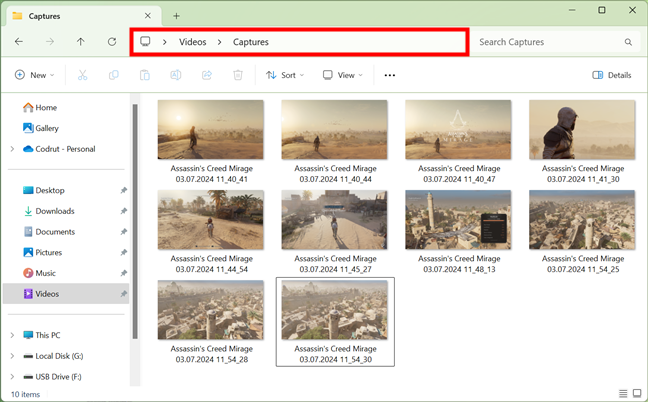648x402 pixels.
Task: Click Captures in the address breadcrumb
Action: point(251,42)
